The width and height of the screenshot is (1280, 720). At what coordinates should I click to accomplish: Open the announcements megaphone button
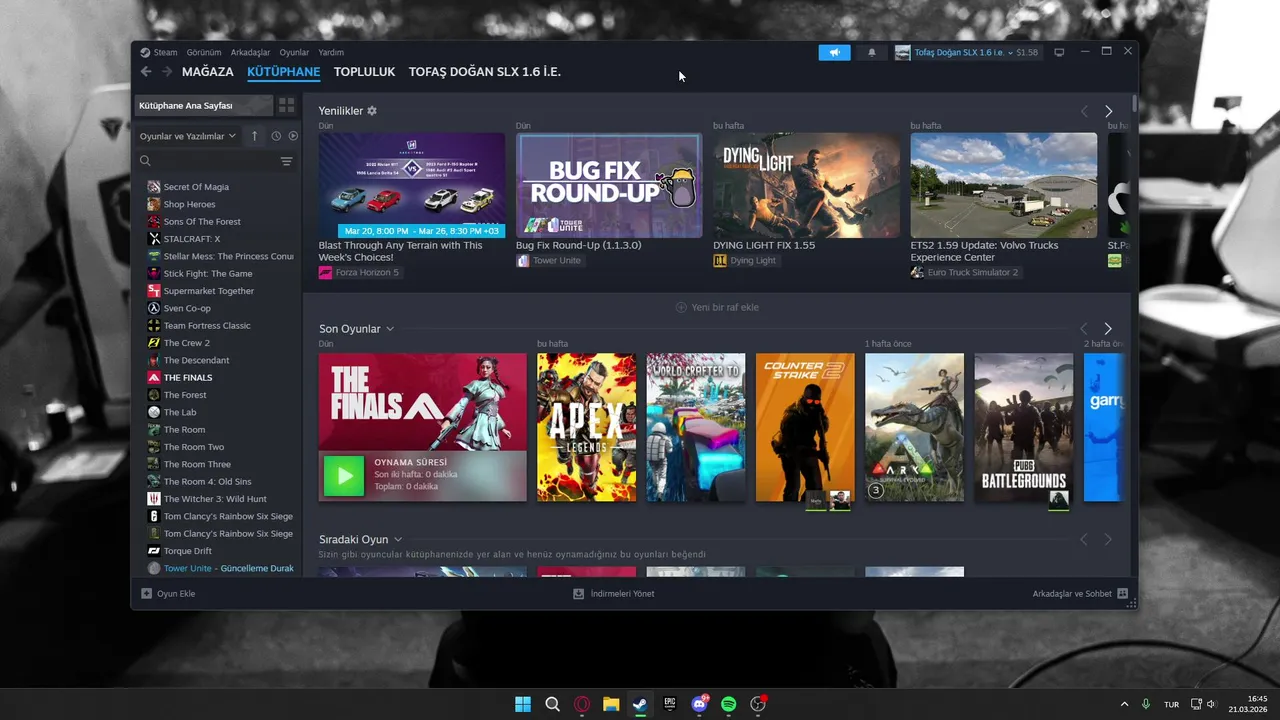coord(834,53)
